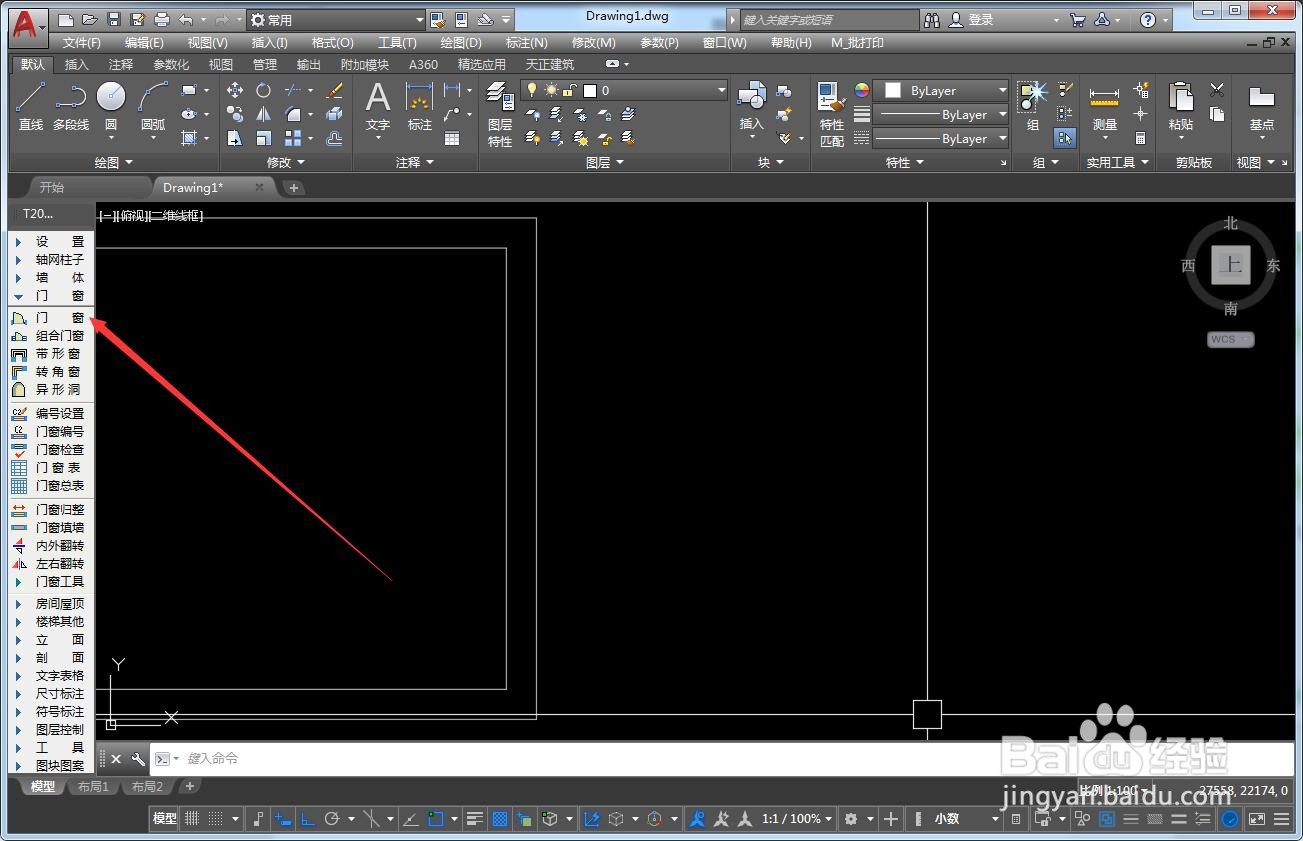Click the color wheel object color icon
The image size is (1303, 841).
coord(862,90)
